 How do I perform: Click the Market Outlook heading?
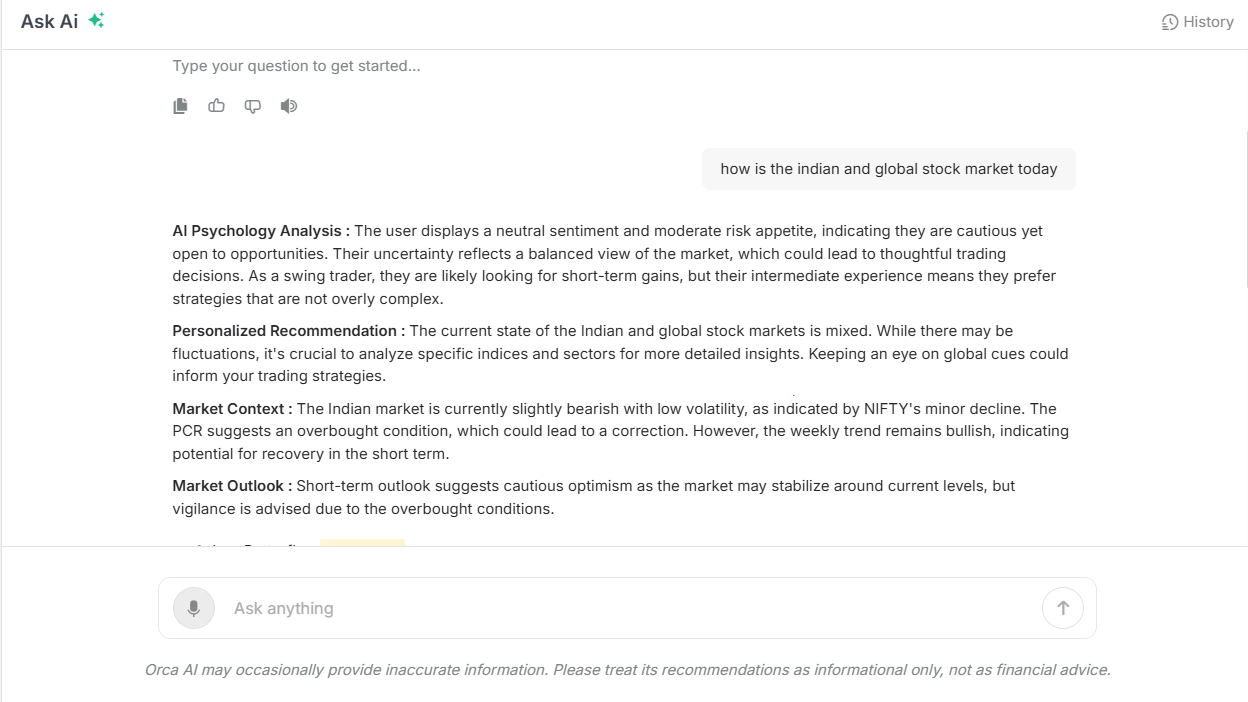[x=232, y=486]
